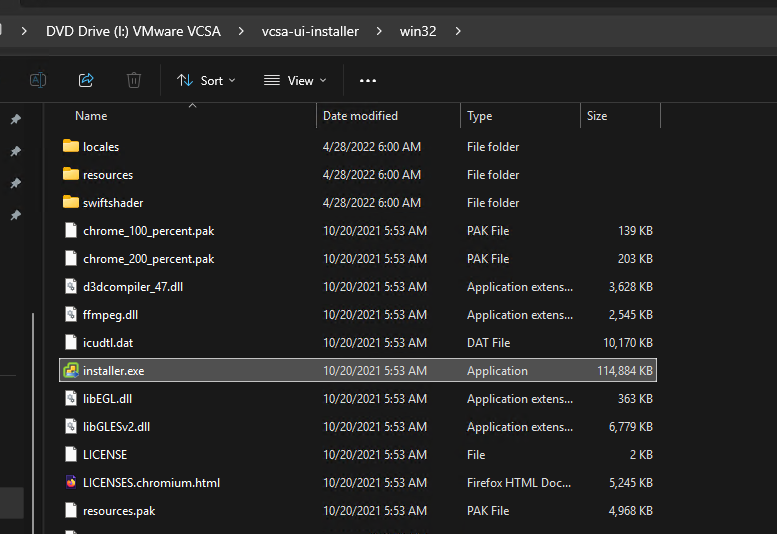Click the ffmpeg.dll file icon
The height and width of the screenshot is (534, 777).
[70, 315]
